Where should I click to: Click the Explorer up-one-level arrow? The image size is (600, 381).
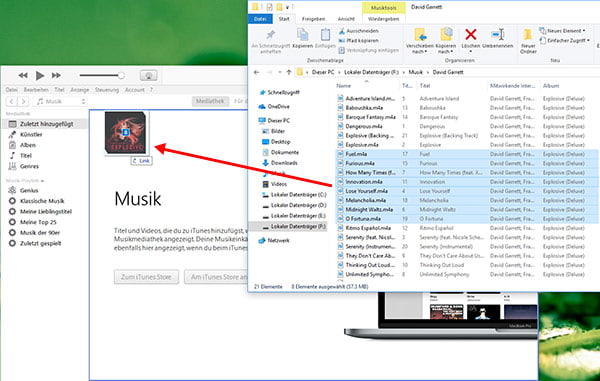289,72
